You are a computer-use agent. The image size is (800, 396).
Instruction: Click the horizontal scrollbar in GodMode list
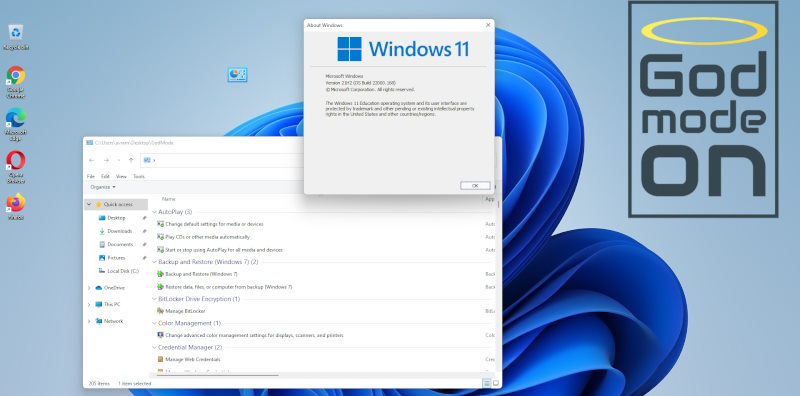[218, 375]
